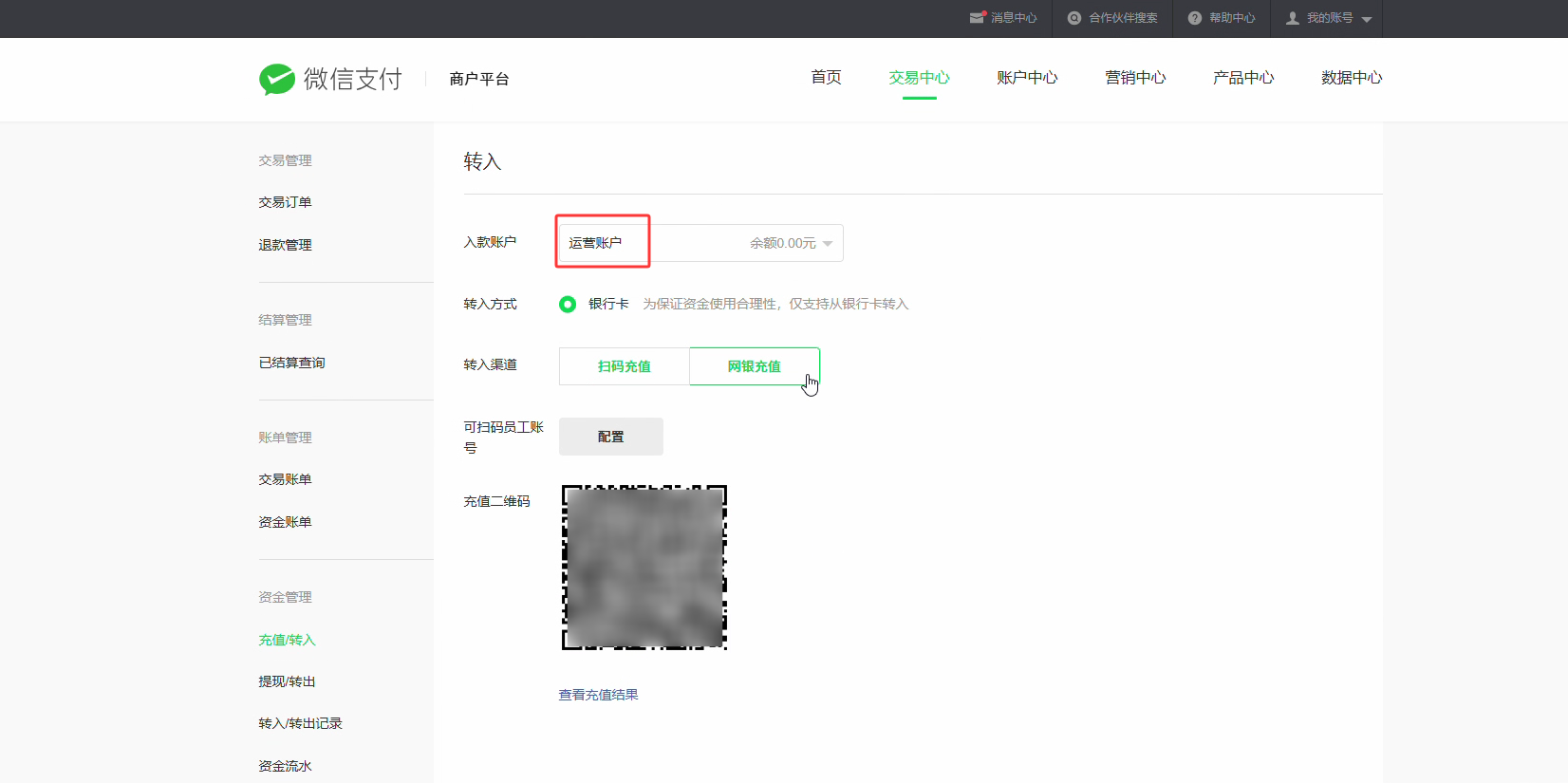The width and height of the screenshot is (1568, 783).
Task: Go to the 首页 nav item
Action: 826,77
